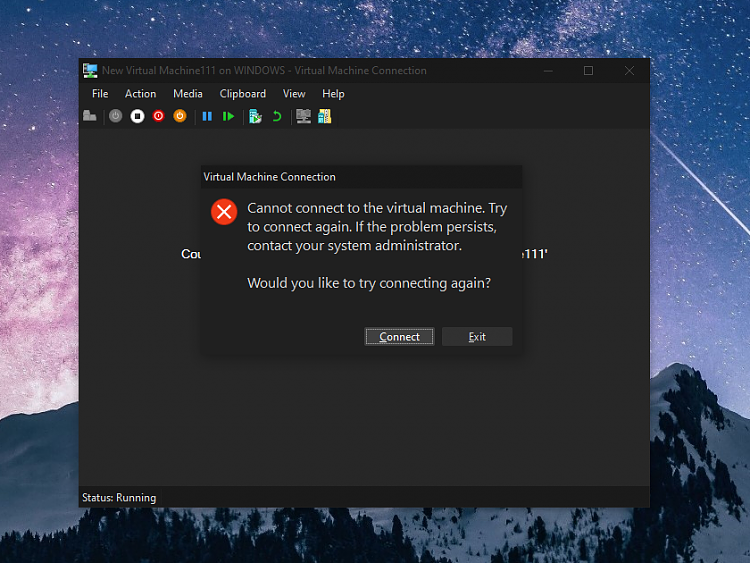Click the Enhanced Session toolbar icon
The image size is (750, 563).
[303, 116]
